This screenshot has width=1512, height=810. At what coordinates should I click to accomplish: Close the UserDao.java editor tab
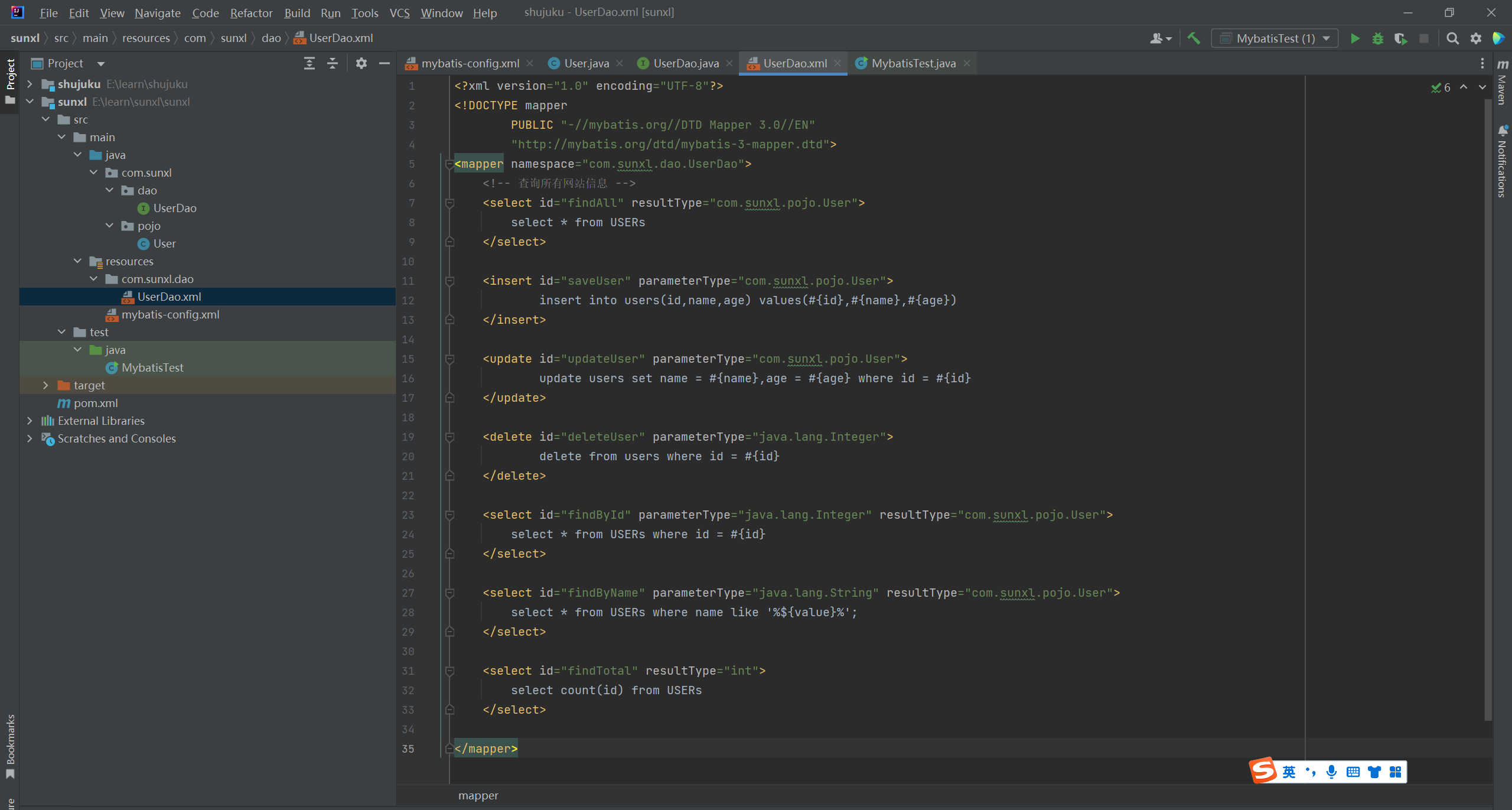tap(729, 63)
